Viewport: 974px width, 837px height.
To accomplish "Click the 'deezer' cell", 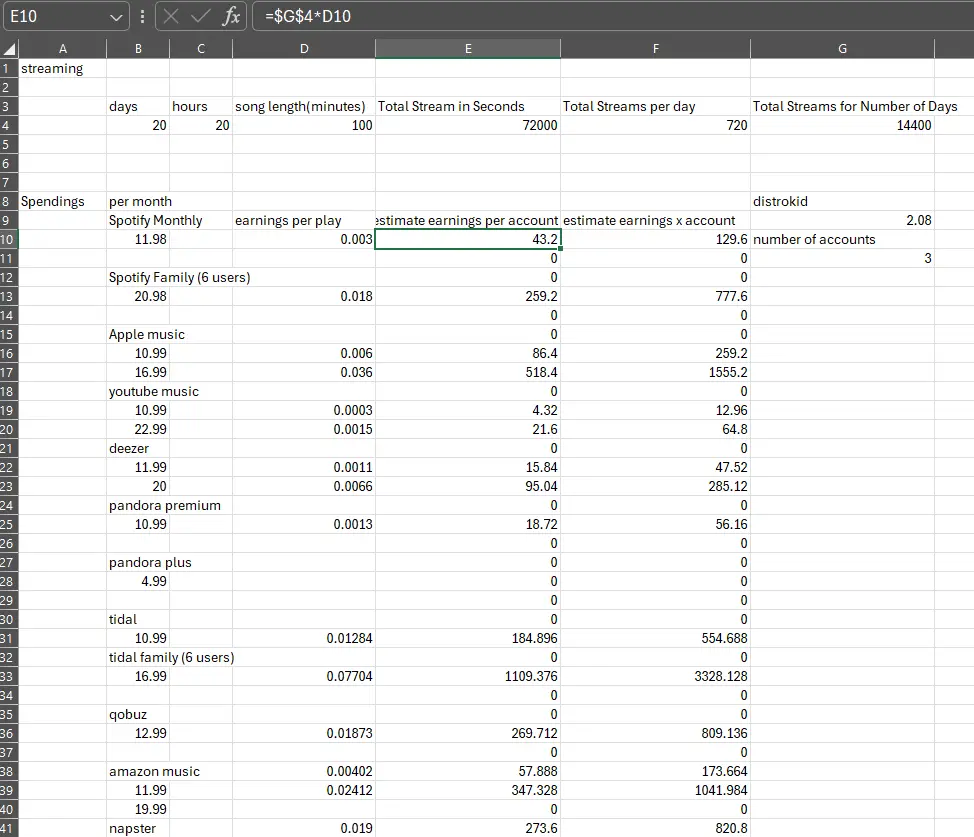I will [x=138, y=448].
